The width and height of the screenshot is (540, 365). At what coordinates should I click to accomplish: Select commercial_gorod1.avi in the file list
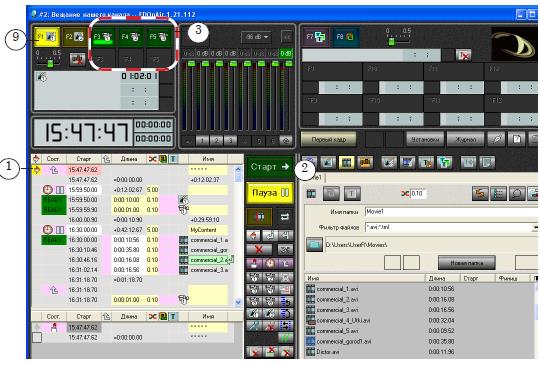420,342
